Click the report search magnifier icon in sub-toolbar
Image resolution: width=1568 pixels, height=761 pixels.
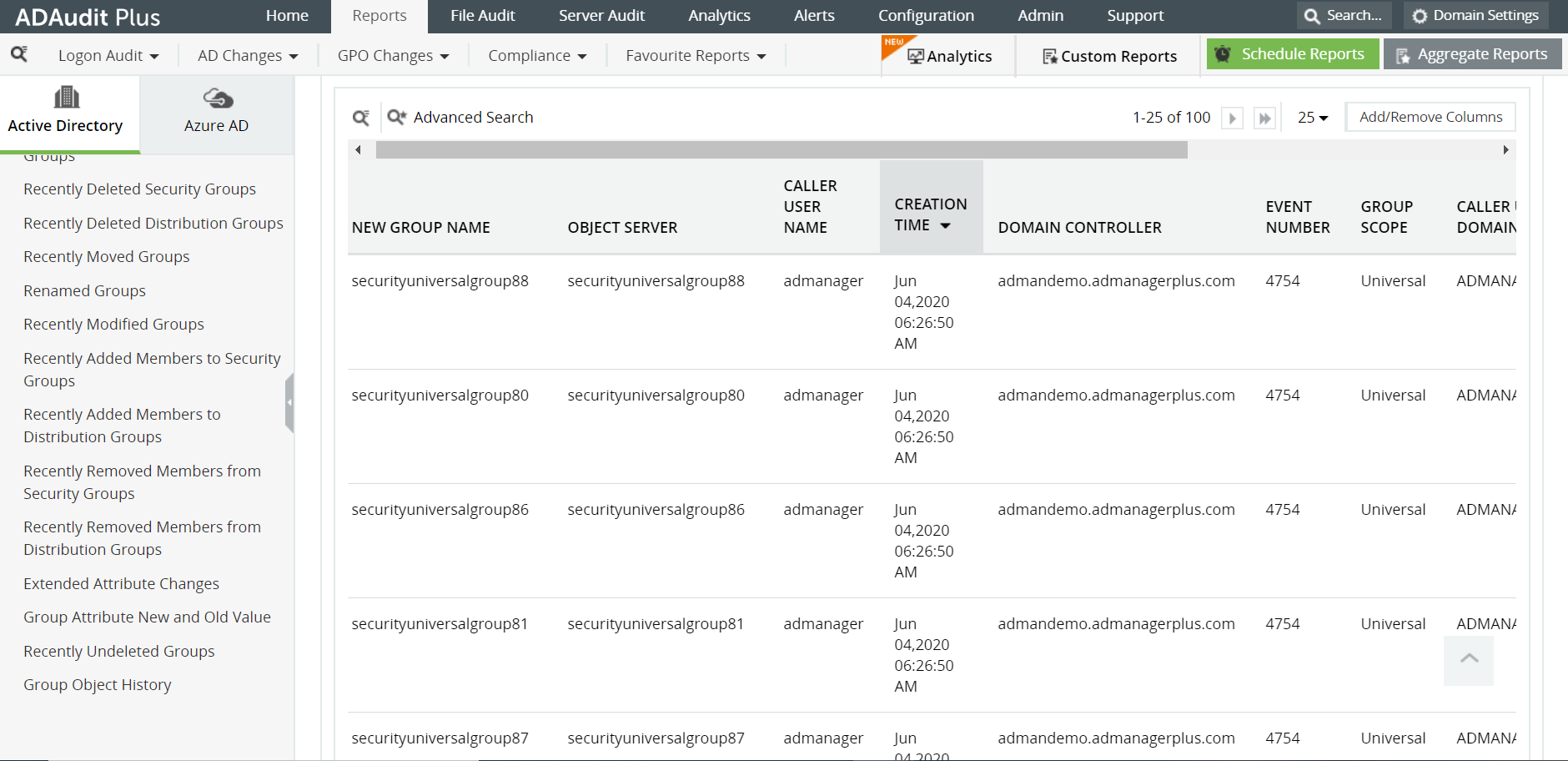coord(18,54)
